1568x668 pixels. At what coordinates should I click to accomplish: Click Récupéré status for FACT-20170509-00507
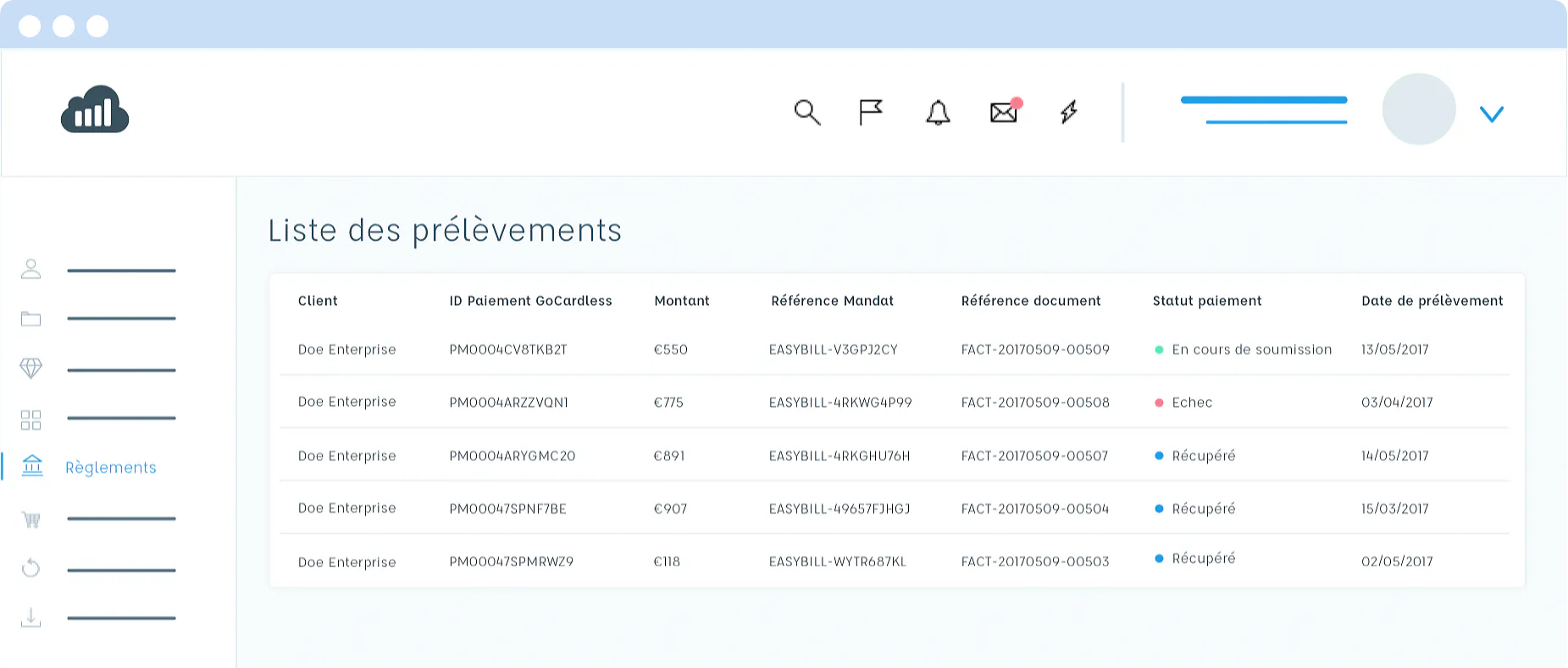coord(1195,456)
